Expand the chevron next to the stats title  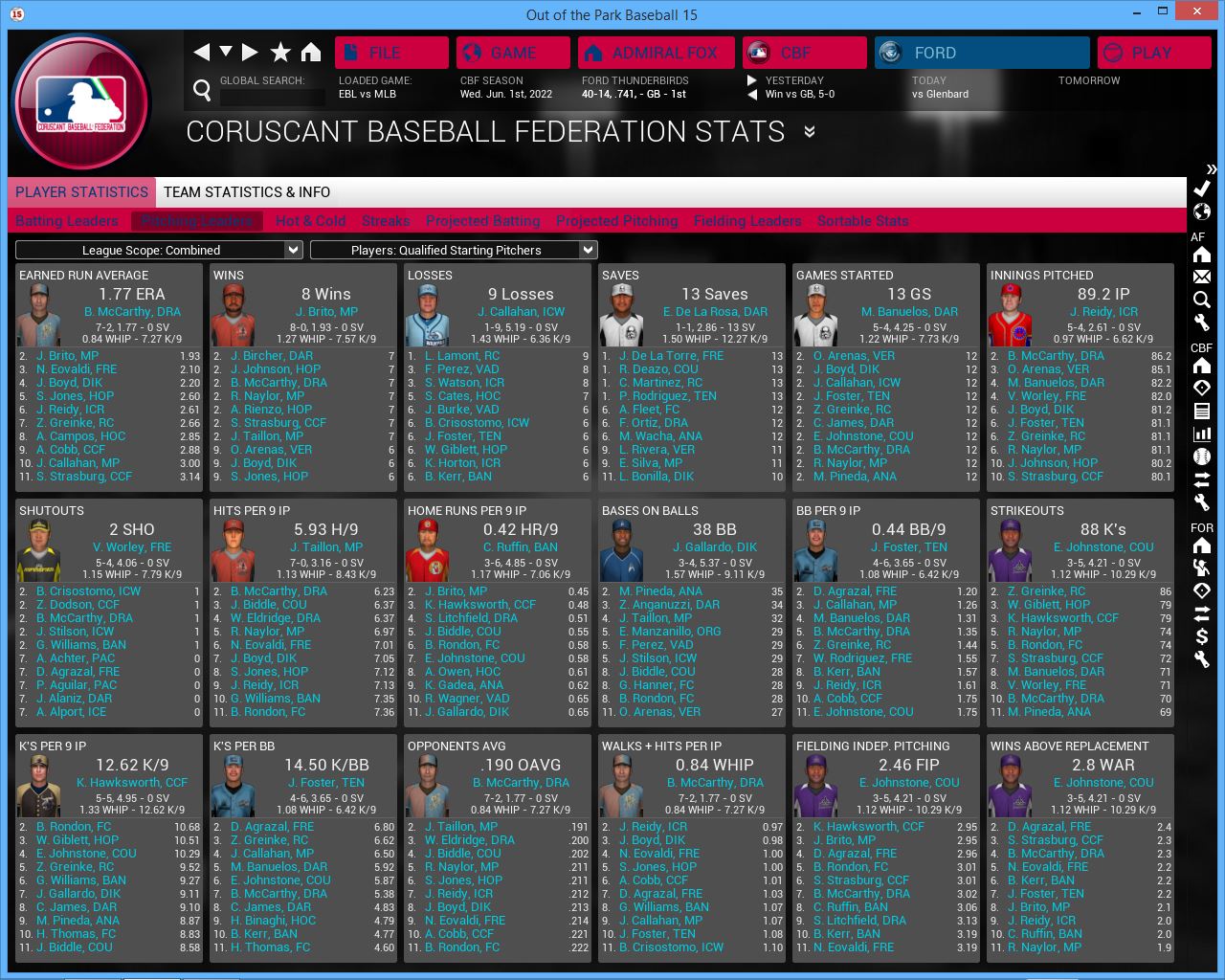click(810, 131)
